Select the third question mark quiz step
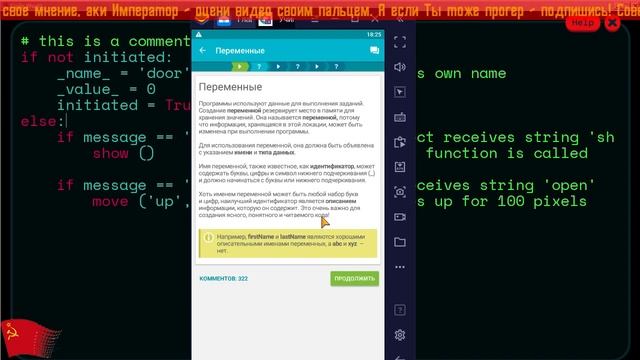The image size is (640, 360). 336,66
